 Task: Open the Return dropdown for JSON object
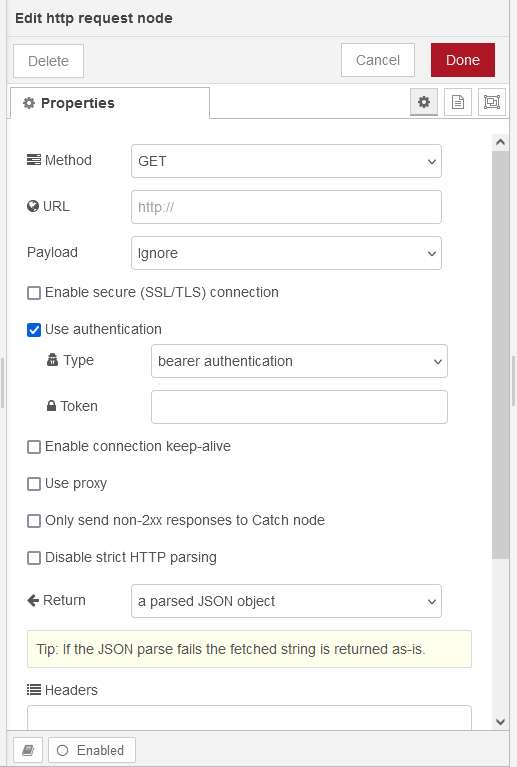point(286,601)
